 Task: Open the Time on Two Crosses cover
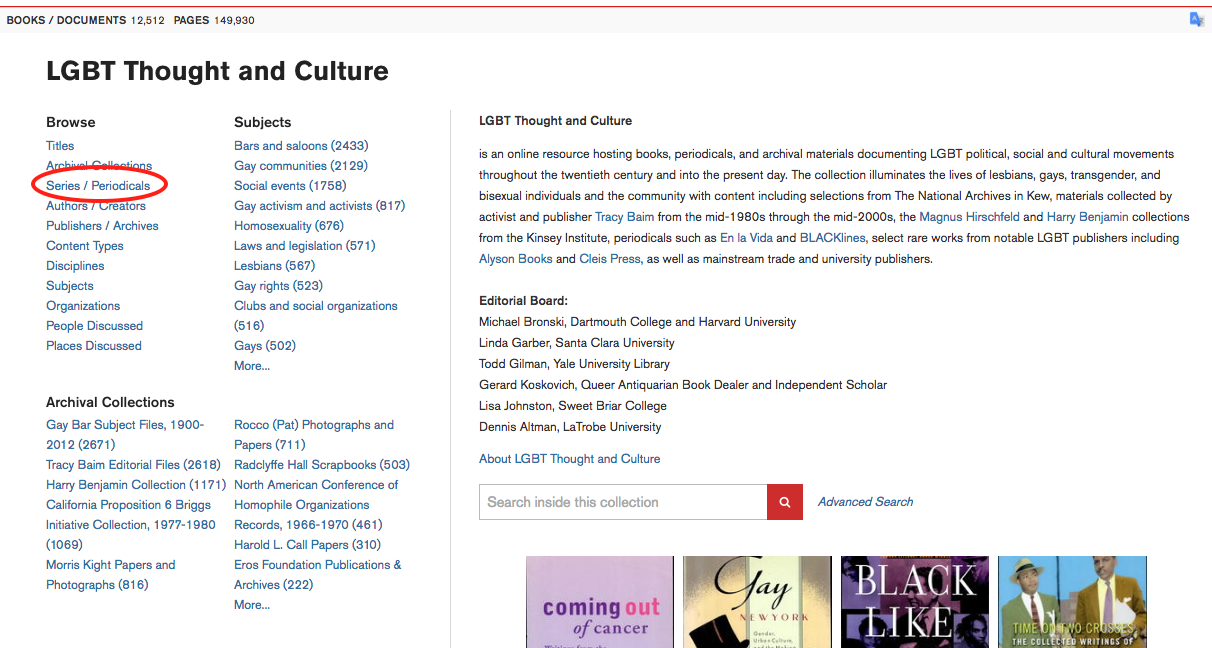1072,602
